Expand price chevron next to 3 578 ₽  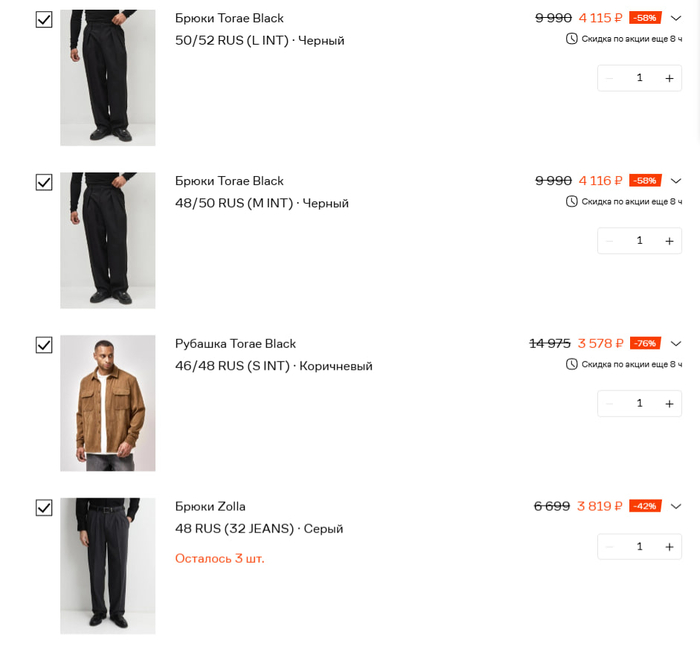(x=676, y=344)
